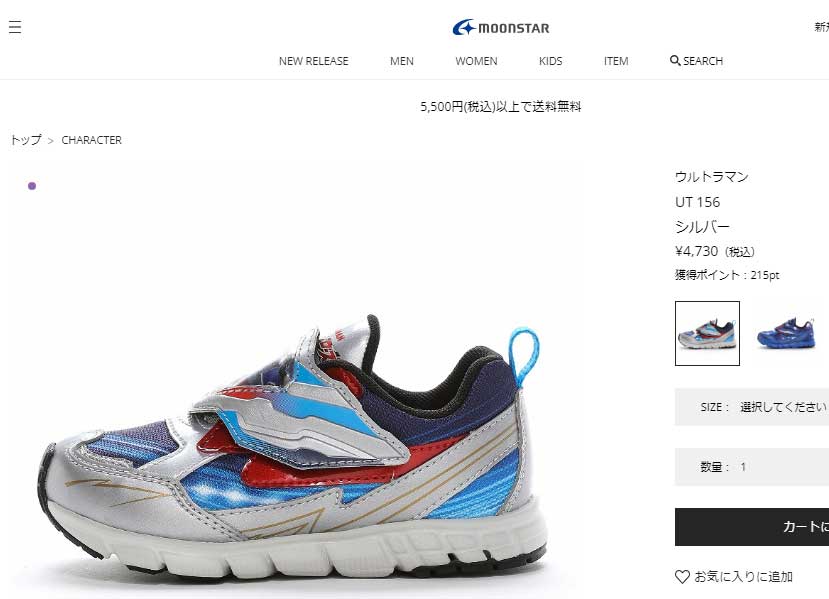Expand the SIZE dropdown

pos(752,407)
